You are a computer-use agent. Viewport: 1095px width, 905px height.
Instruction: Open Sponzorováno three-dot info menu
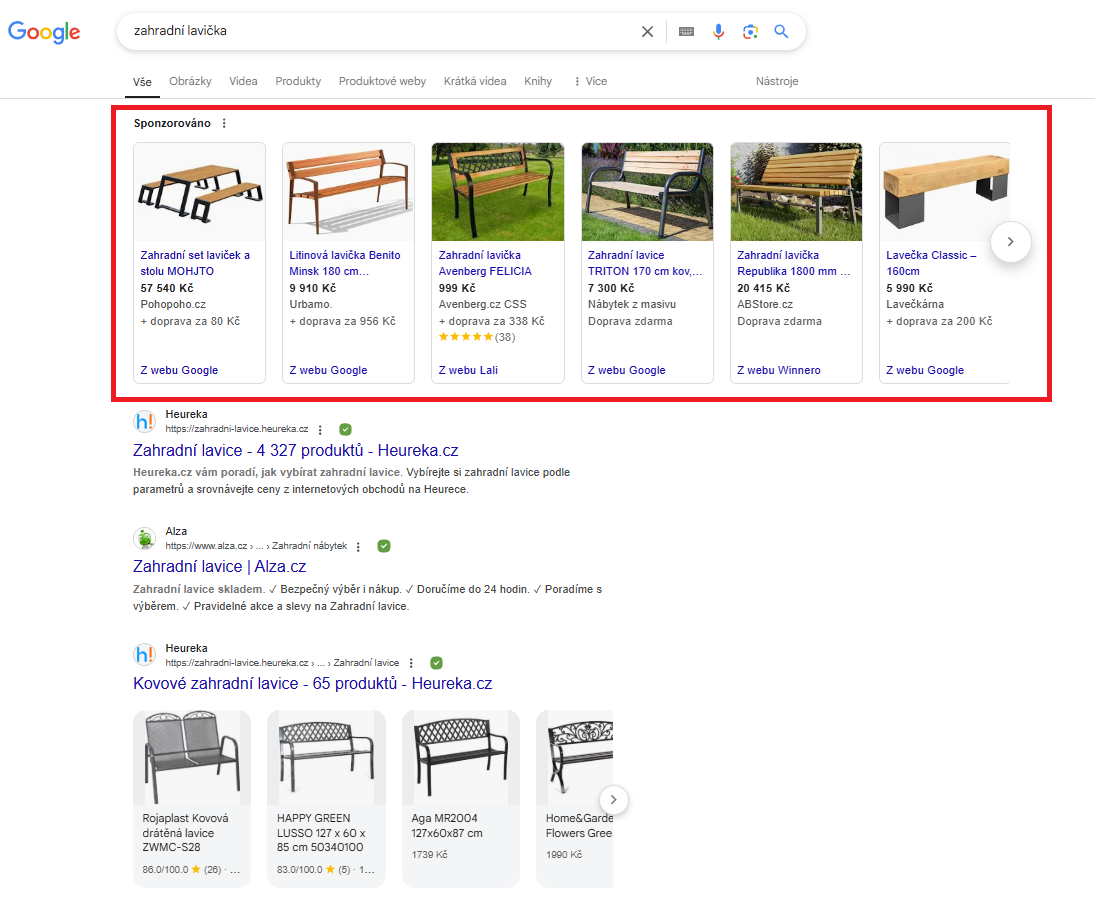coord(224,123)
